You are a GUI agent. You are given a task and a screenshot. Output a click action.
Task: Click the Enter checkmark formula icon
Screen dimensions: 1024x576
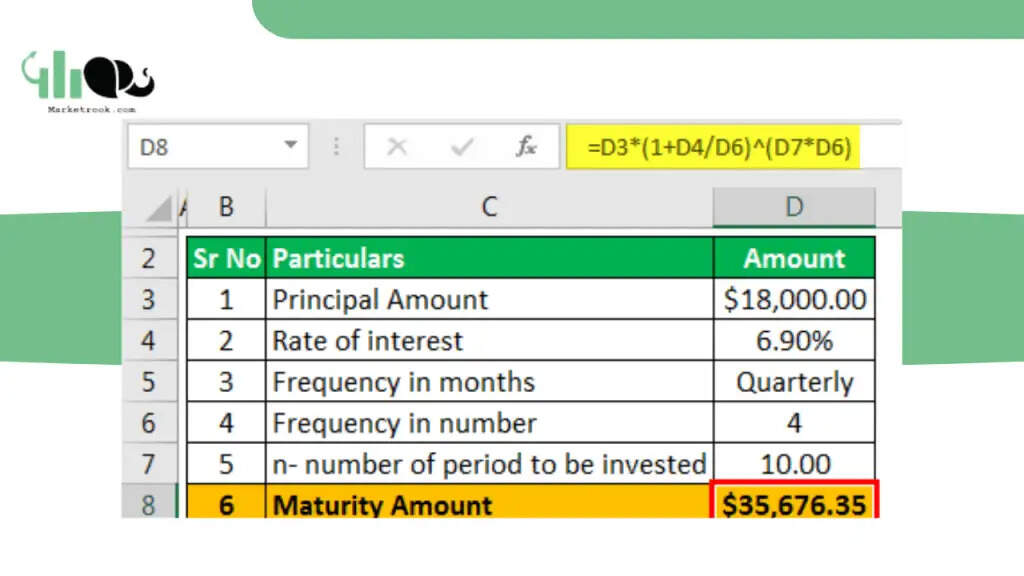(462, 147)
